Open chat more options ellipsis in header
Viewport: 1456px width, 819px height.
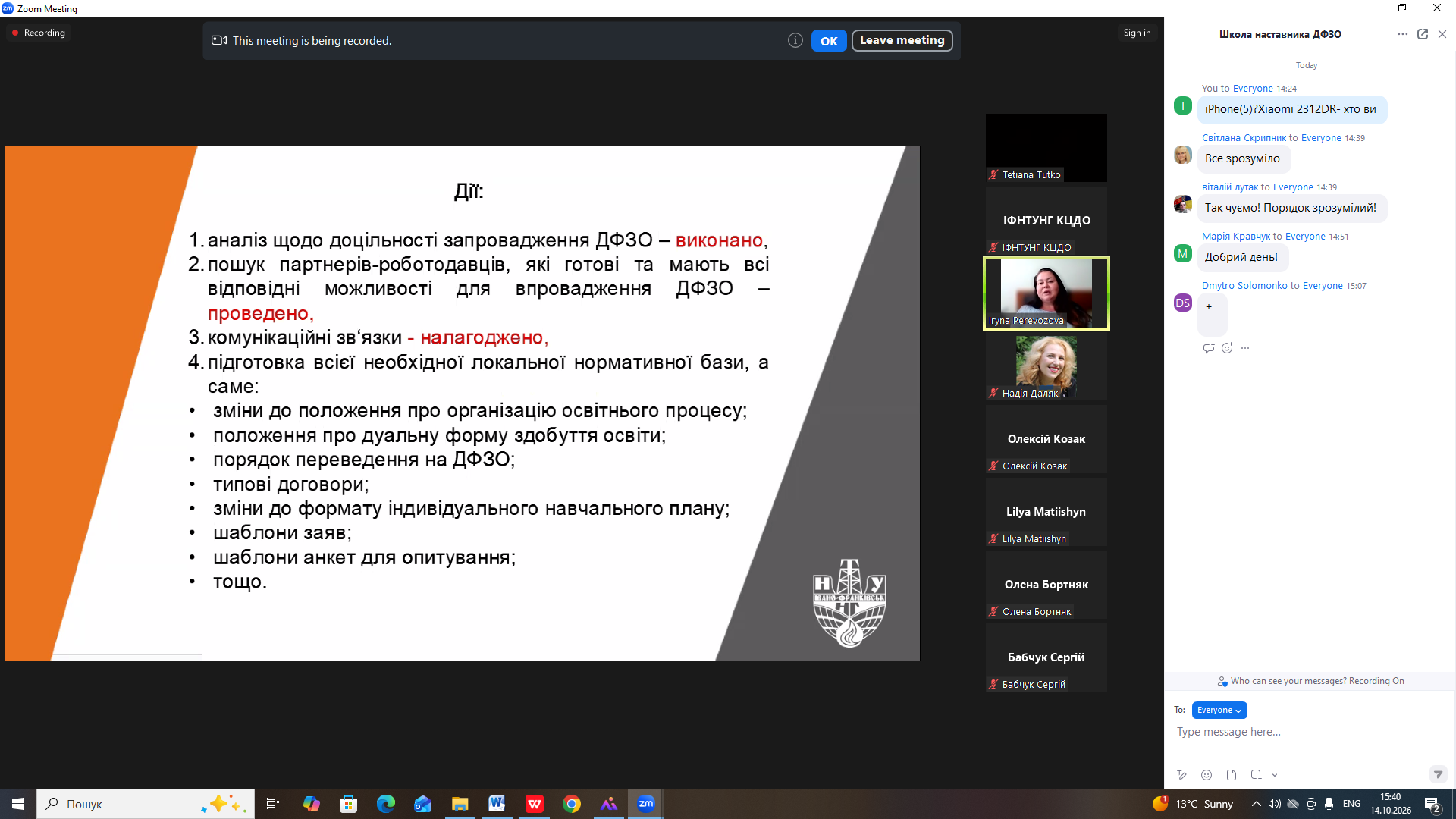coord(1402,34)
